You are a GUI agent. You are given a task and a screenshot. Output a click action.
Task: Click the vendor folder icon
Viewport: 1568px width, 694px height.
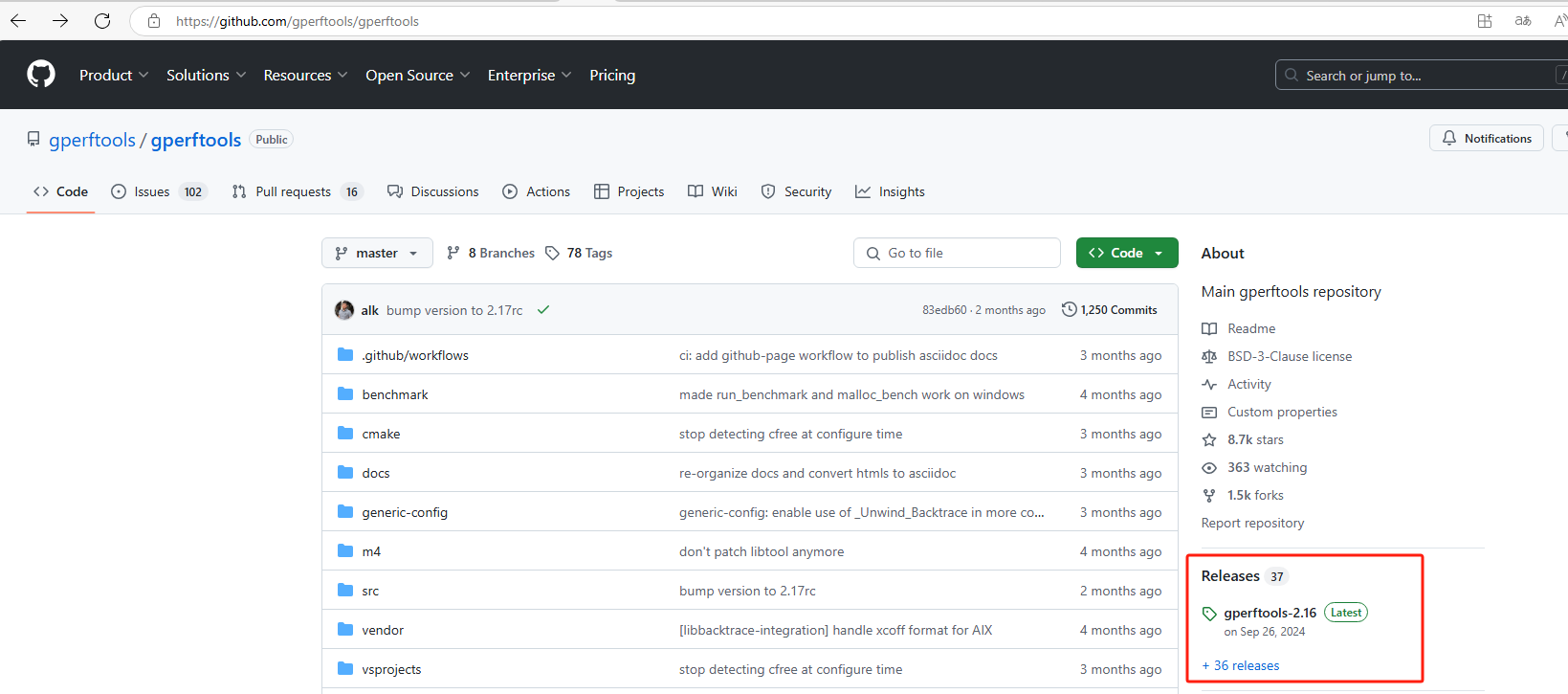pyautogui.click(x=345, y=630)
